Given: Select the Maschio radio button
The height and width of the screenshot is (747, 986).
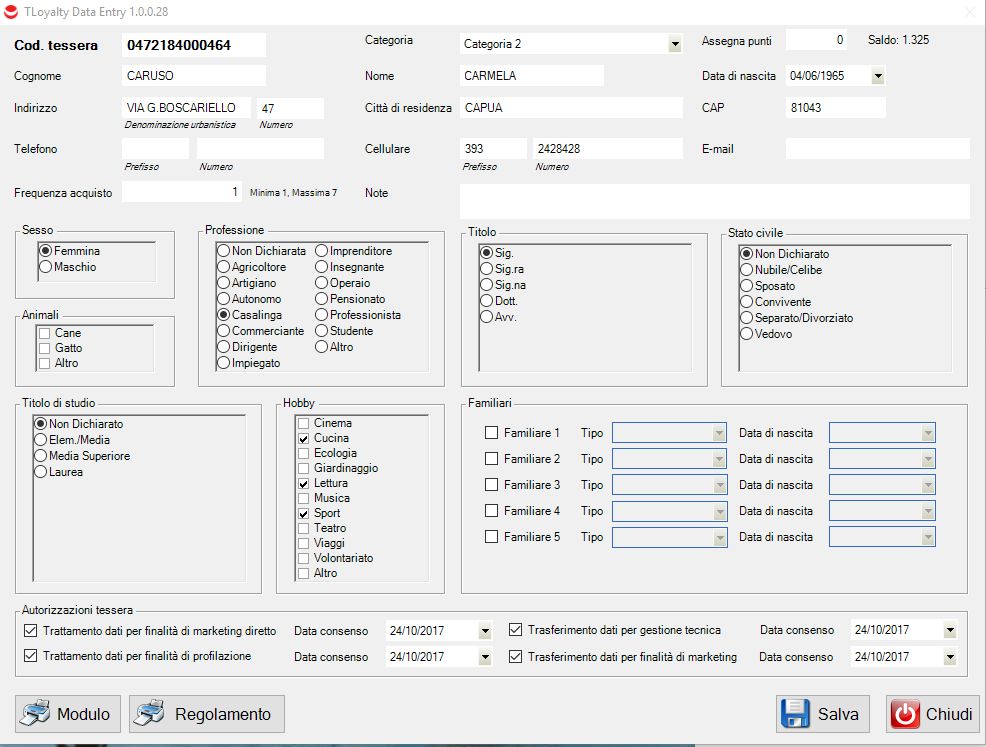Looking at the screenshot, I should tap(46, 268).
